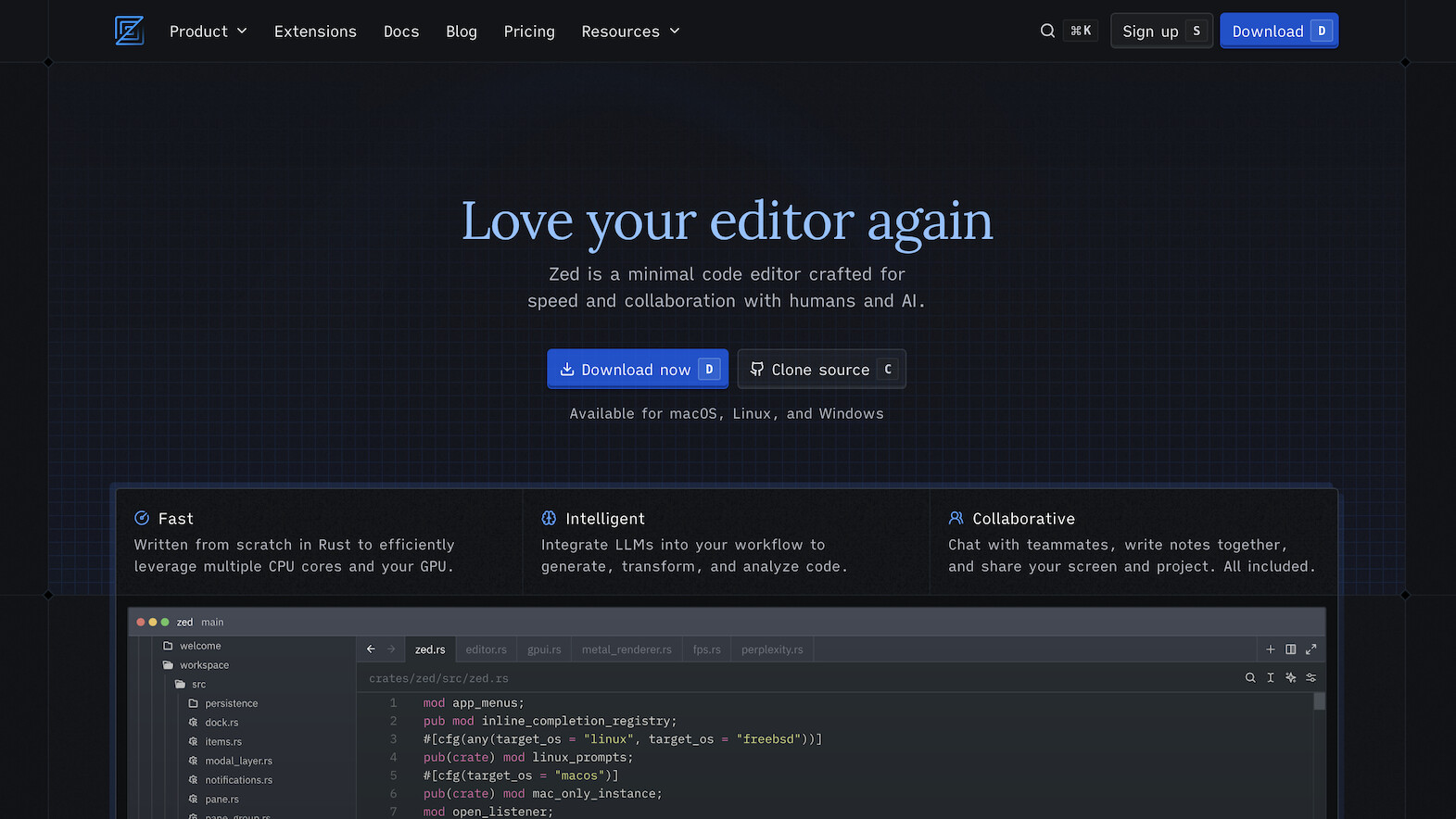This screenshot has width=1456, height=819.
Task: Switch to the perplexity.rs tab
Action: 772,649
